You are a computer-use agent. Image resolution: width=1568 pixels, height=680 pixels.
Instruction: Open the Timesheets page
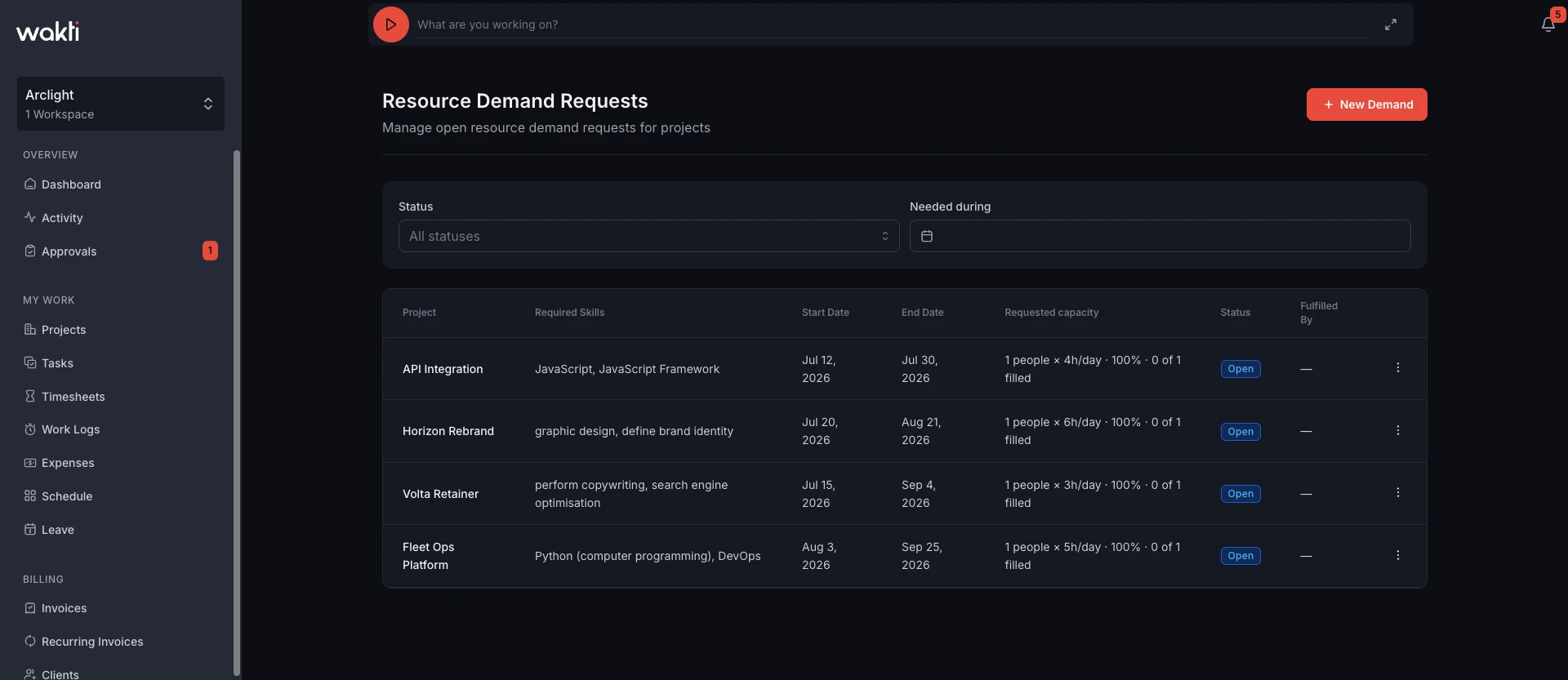[x=73, y=397]
